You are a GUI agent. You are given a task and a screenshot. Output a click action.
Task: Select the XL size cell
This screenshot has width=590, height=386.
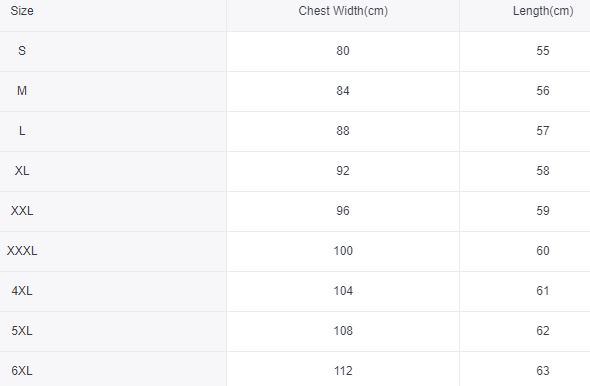coord(22,171)
